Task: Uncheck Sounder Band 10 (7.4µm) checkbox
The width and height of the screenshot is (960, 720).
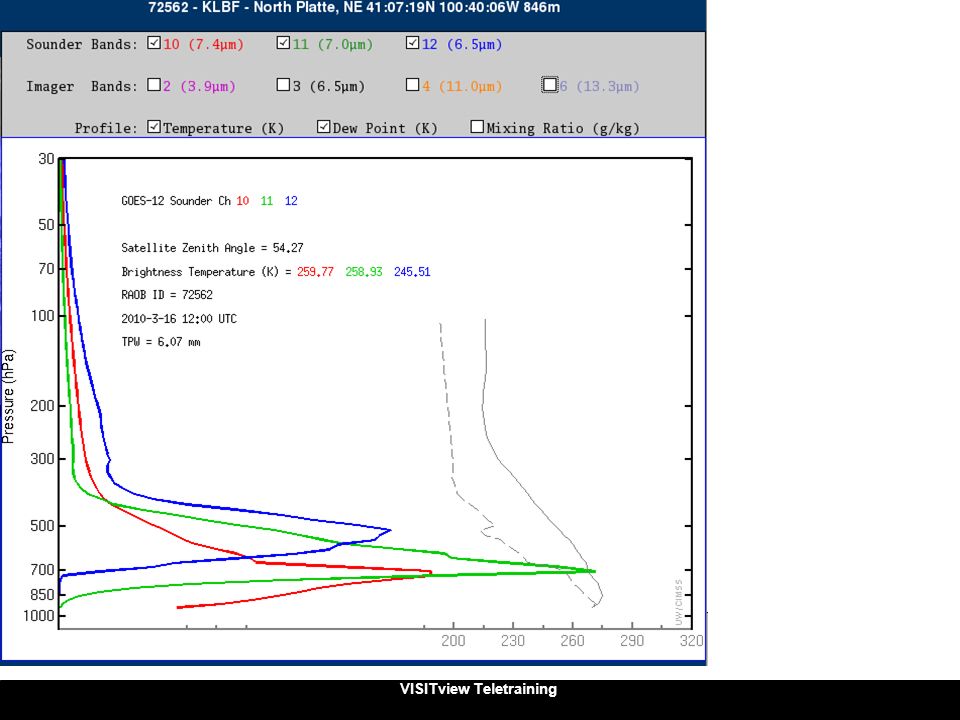Action: coord(154,43)
